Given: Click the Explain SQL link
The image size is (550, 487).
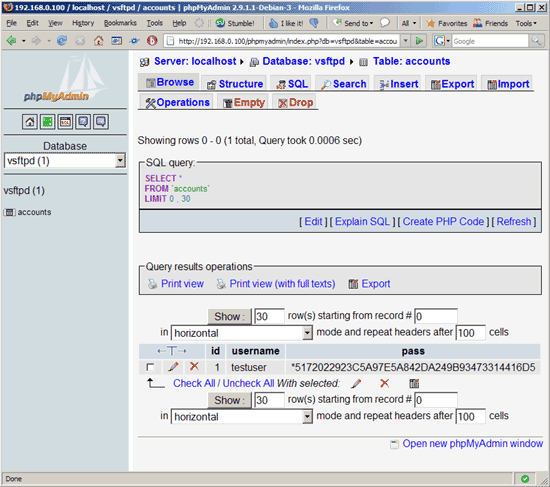Looking at the screenshot, I should tap(362, 221).
